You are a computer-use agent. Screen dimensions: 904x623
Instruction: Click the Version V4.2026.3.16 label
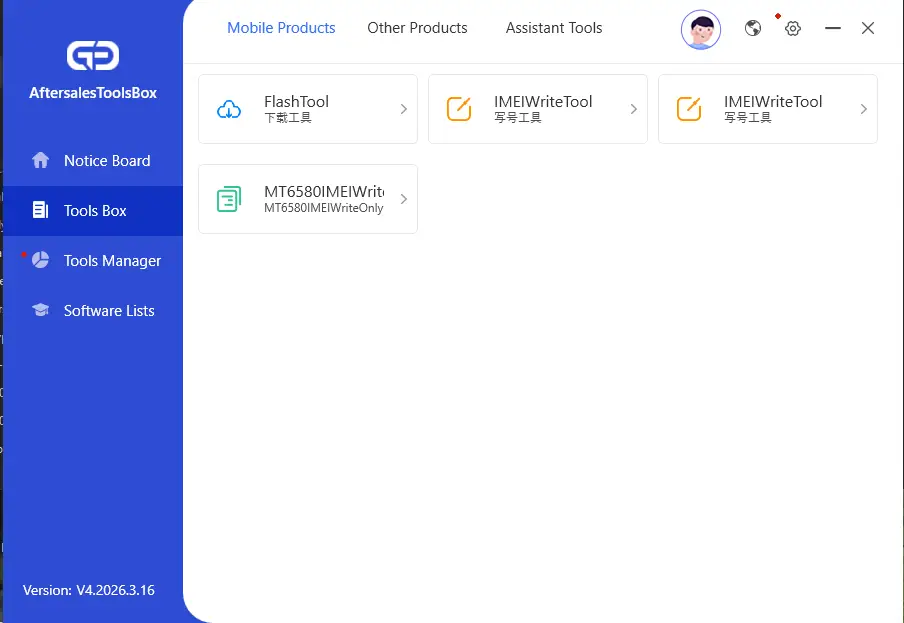[x=89, y=590]
